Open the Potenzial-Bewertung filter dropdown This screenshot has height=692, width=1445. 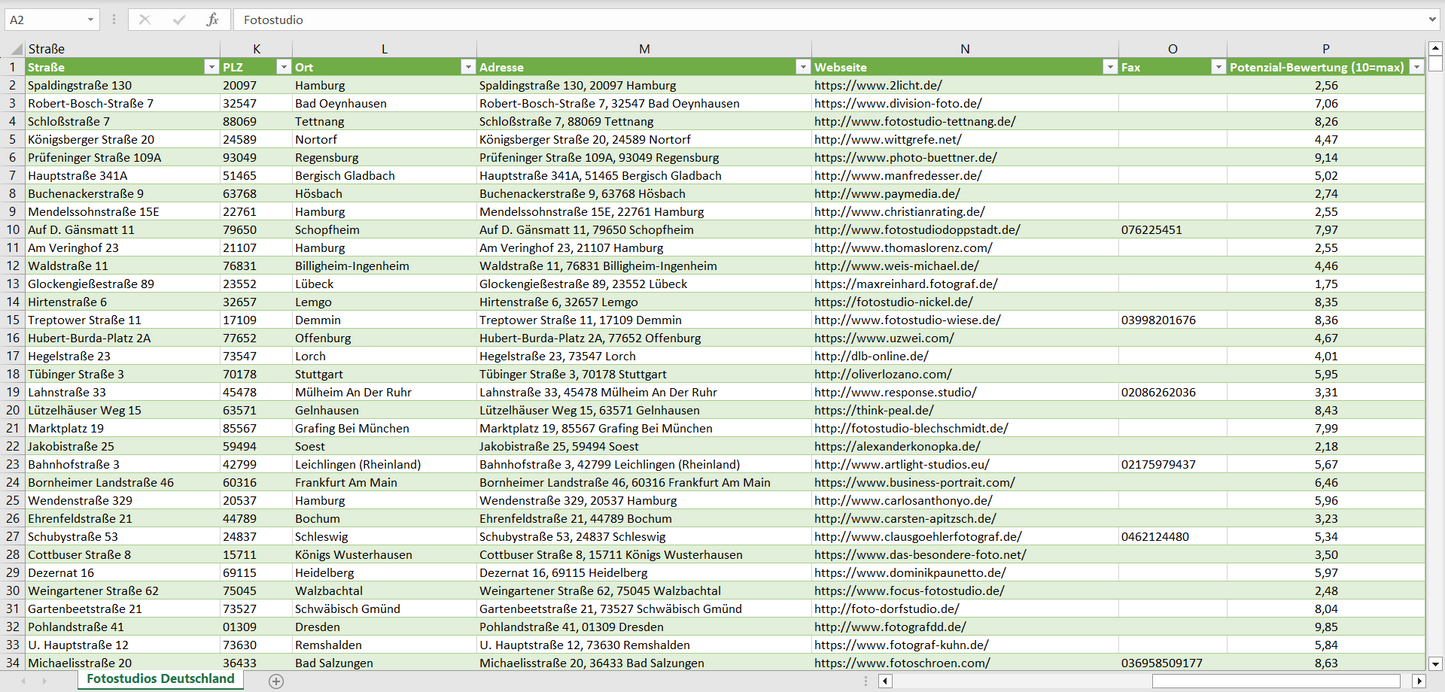1416,67
